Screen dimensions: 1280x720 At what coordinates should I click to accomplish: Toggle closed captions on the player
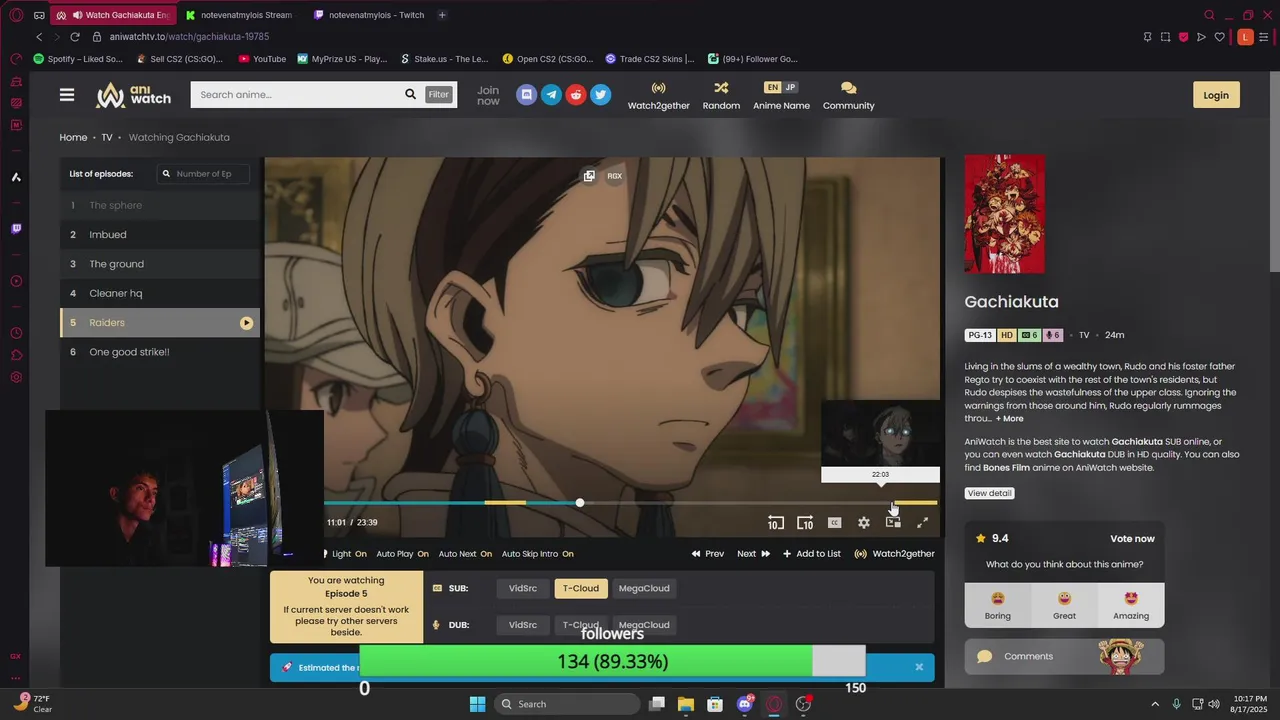(x=834, y=522)
